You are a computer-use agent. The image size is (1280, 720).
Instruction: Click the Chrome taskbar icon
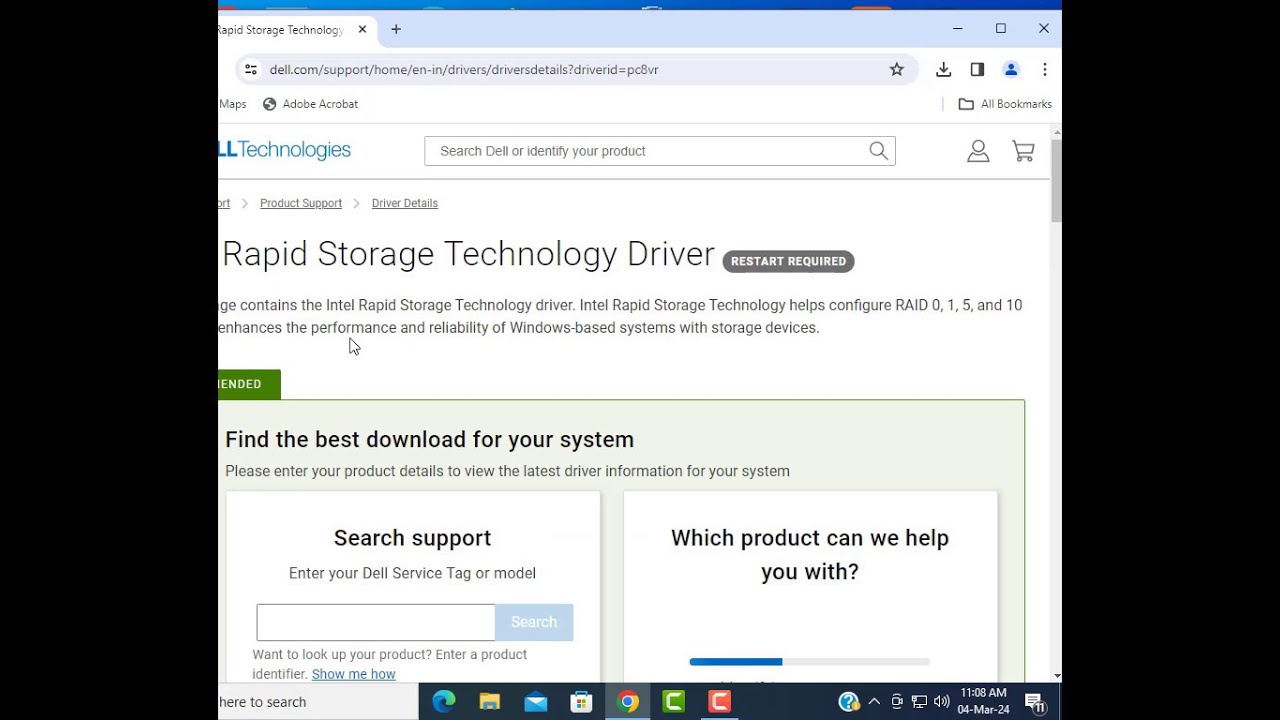[628, 702]
